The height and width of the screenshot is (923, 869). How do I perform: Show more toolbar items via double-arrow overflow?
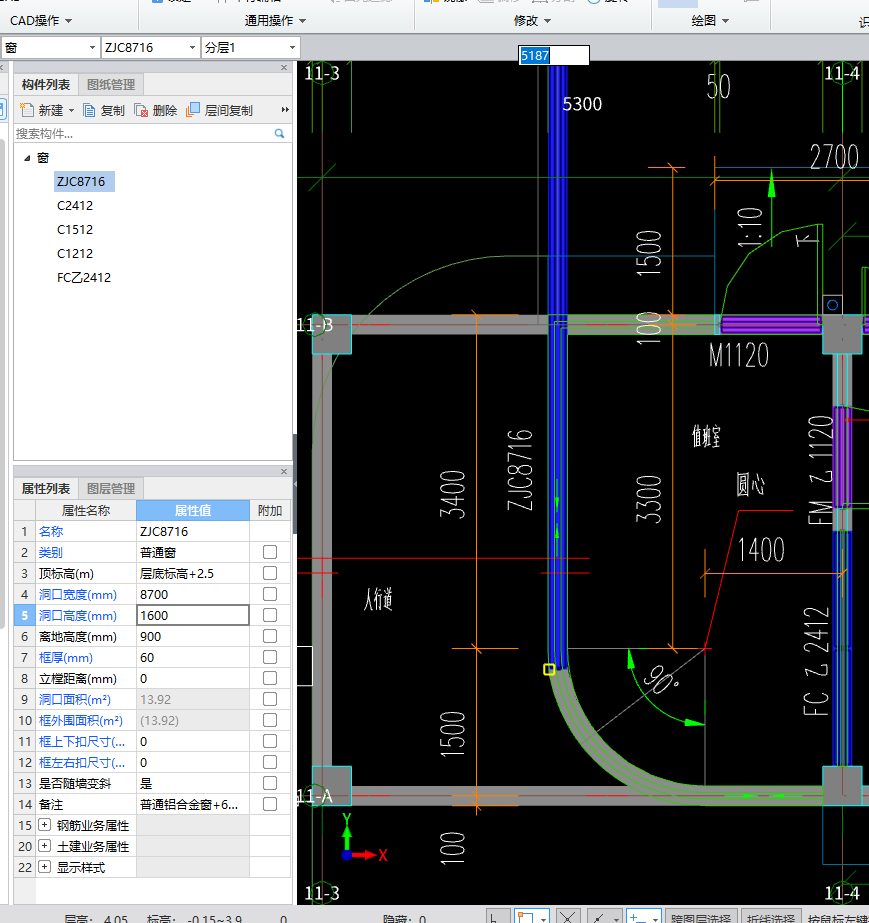pos(286,110)
